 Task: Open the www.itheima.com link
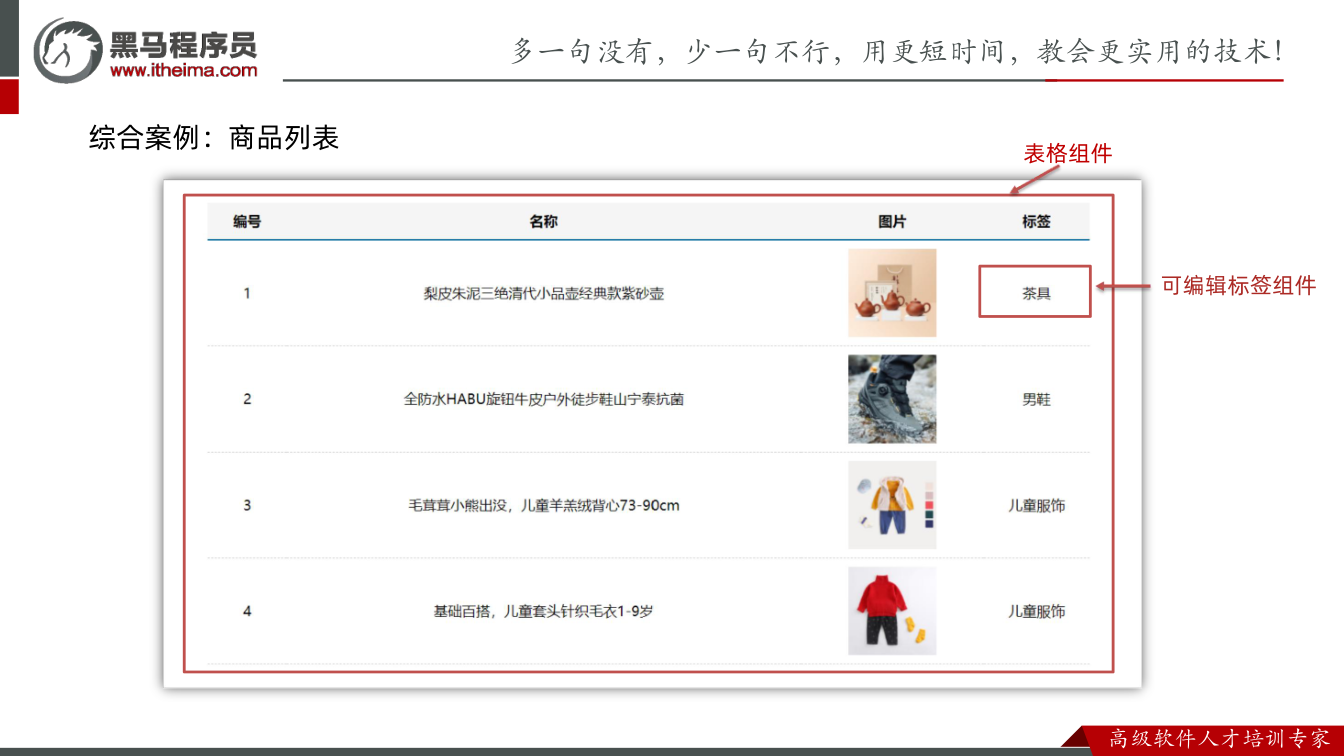183,70
